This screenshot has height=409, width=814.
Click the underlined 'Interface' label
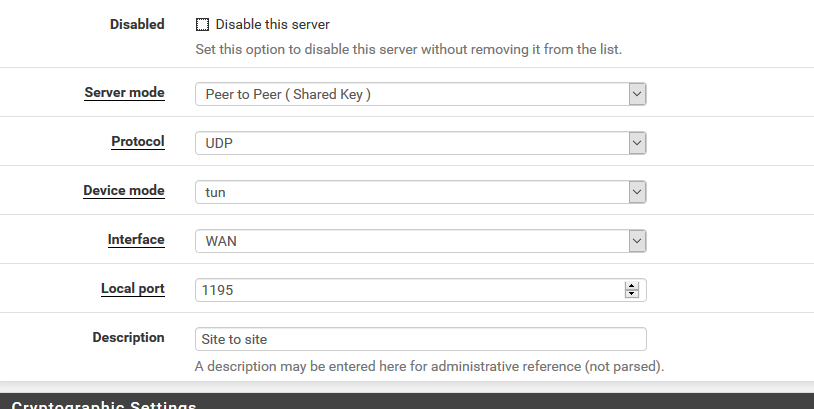136,239
